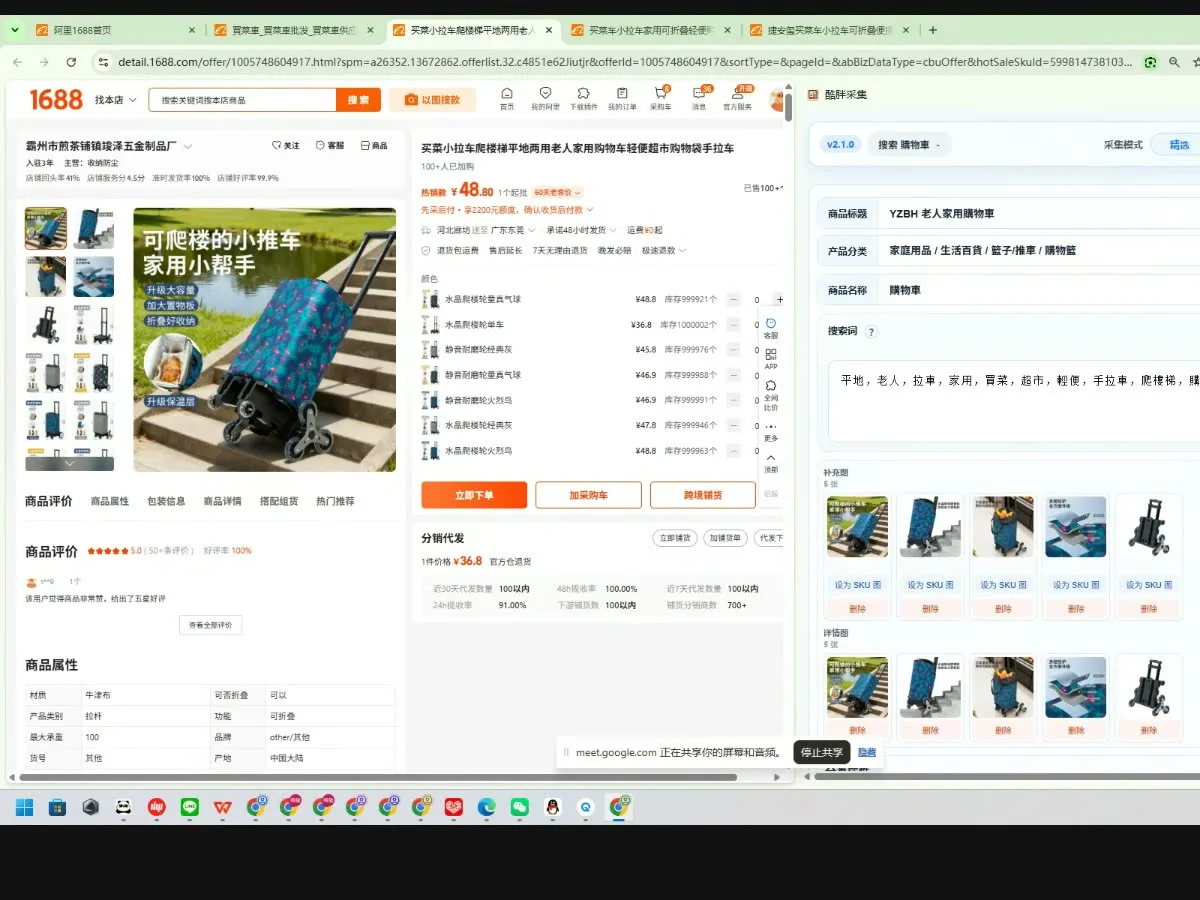Open 官方服务 icon in header

738,98
